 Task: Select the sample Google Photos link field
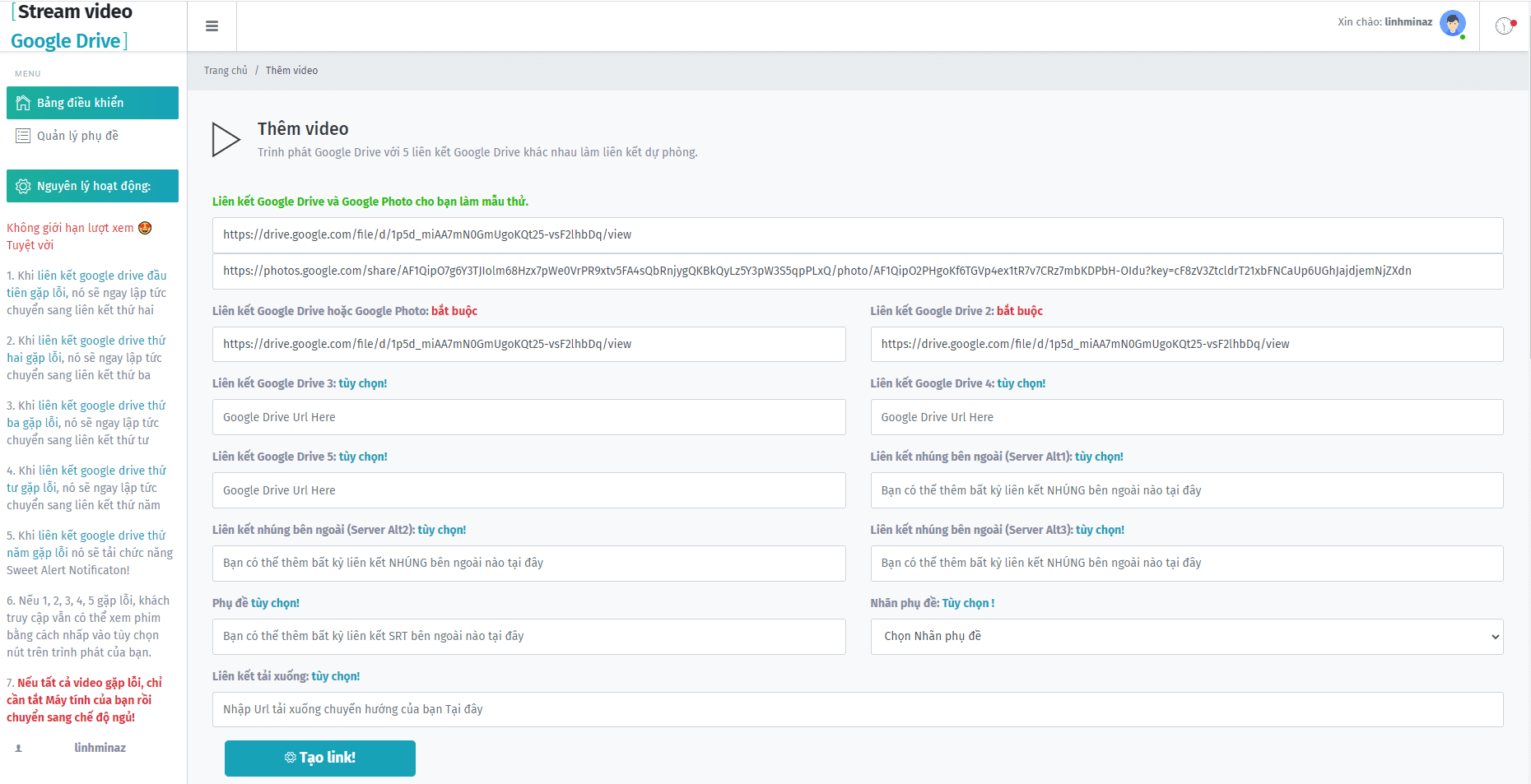[x=858, y=271]
